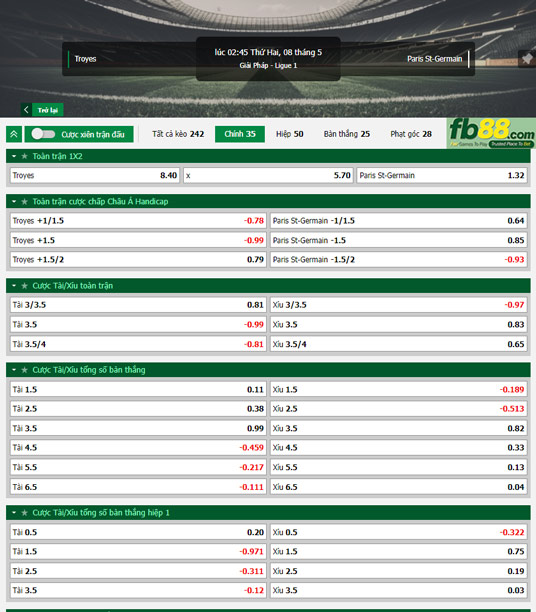Choose Paris St-Germain -1.5 at 0.85
The image size is (536, 612).
(x=398, y=240)
